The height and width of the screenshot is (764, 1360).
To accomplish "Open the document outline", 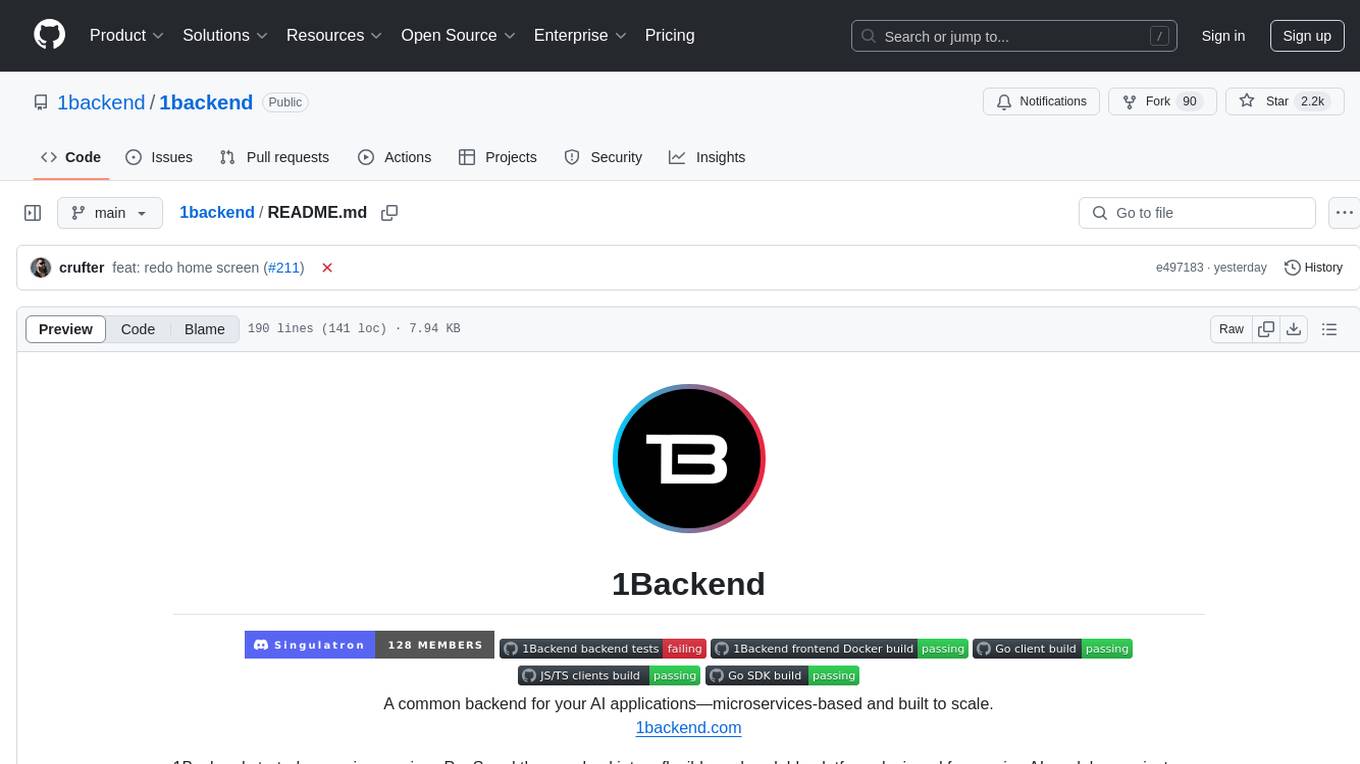I will 1329,329.
